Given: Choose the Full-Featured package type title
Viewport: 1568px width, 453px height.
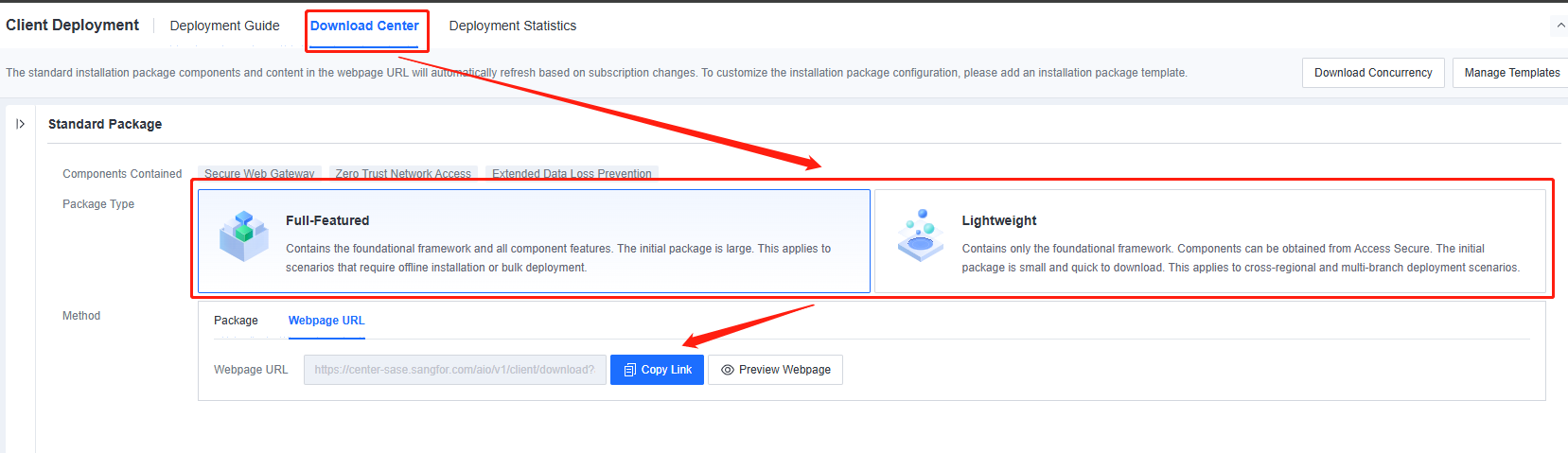Looking at the screenshot, I should [x=327, y=220].
